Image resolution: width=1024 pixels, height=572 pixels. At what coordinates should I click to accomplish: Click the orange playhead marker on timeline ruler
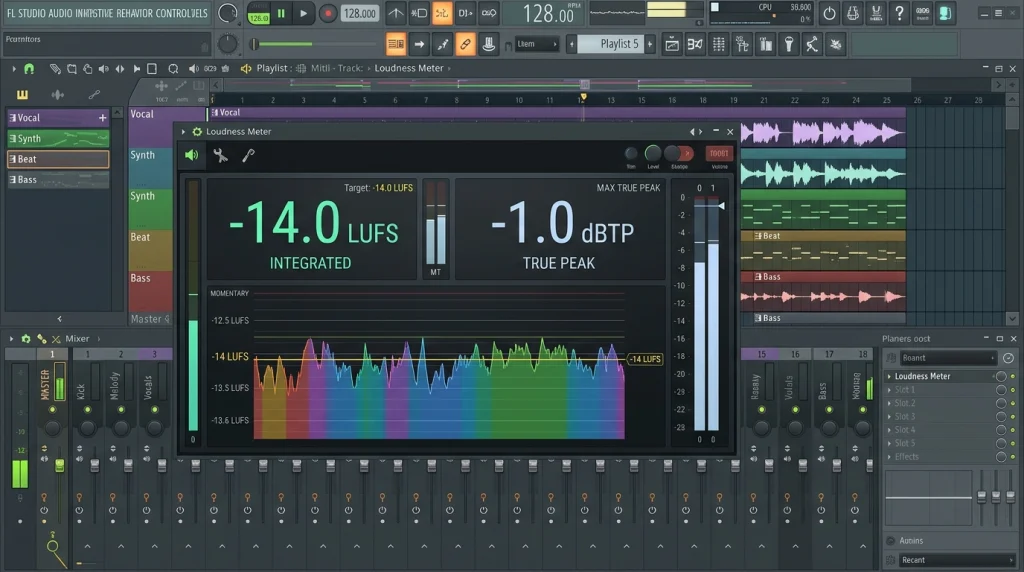583,97
